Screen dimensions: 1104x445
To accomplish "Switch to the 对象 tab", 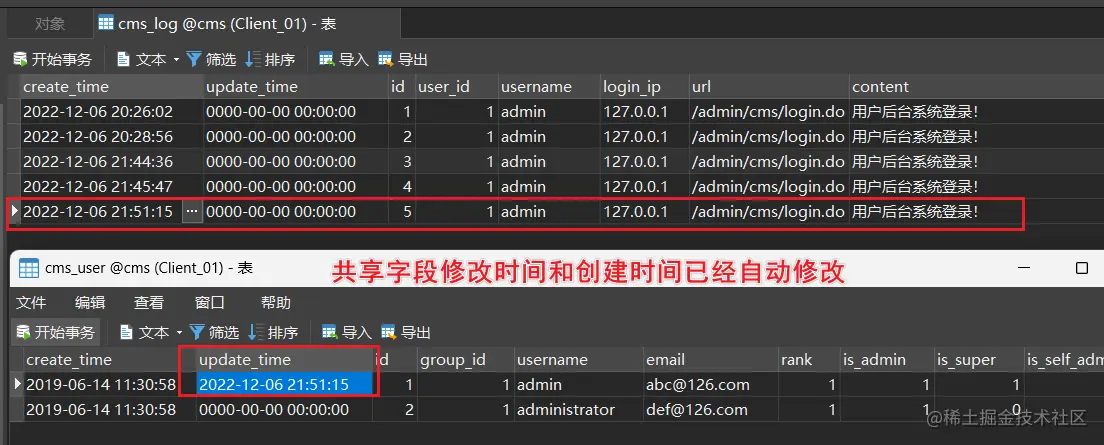I will (50, 23).
